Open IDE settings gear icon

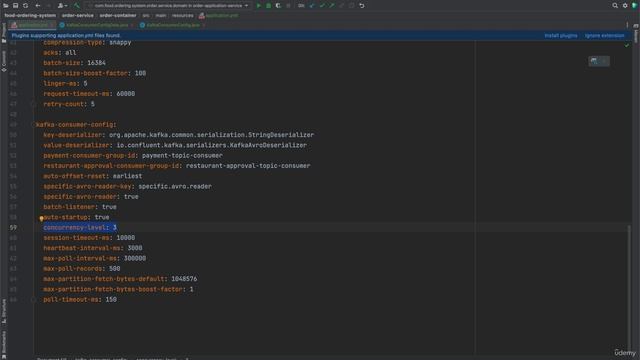pos(625,6)
